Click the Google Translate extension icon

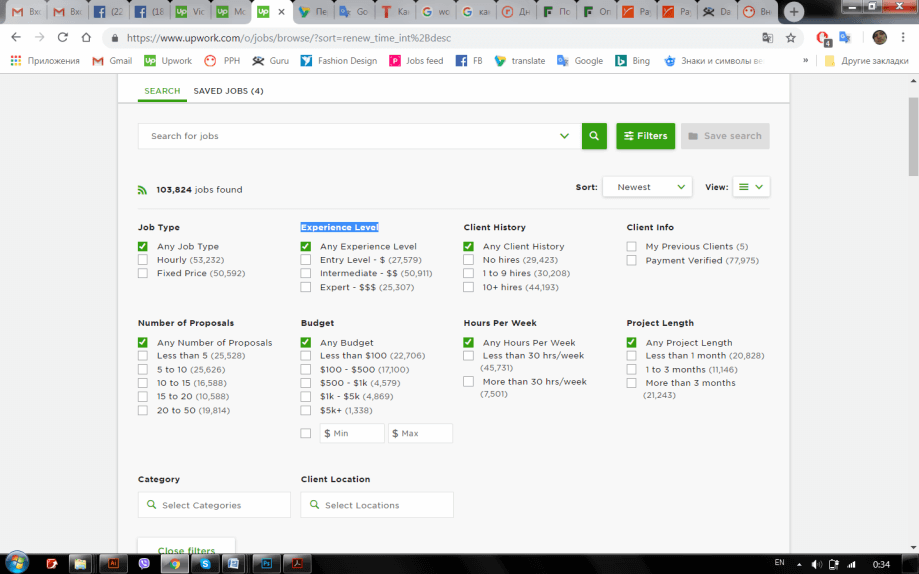pos(845,38)
